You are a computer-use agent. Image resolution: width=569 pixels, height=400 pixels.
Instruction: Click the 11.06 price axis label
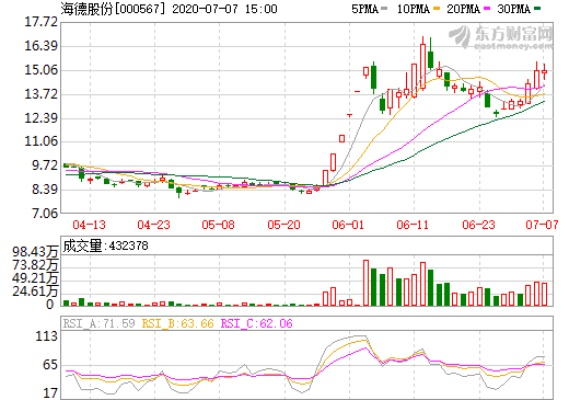coord(41,142)
